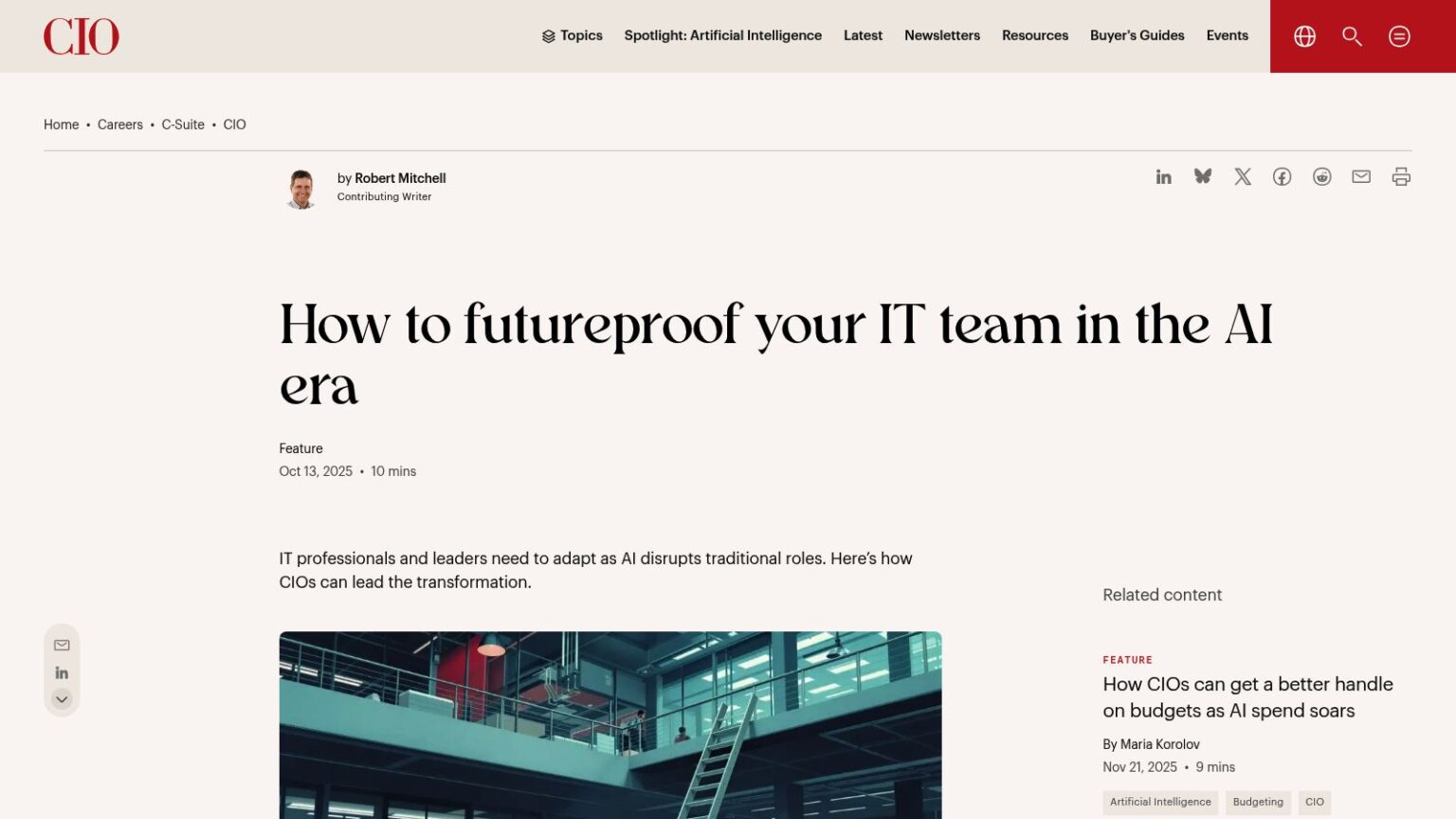Click LinkedIn icon in floating side widget
The height and width of the screenshot is (819, 1456).
tap(62, 673)
